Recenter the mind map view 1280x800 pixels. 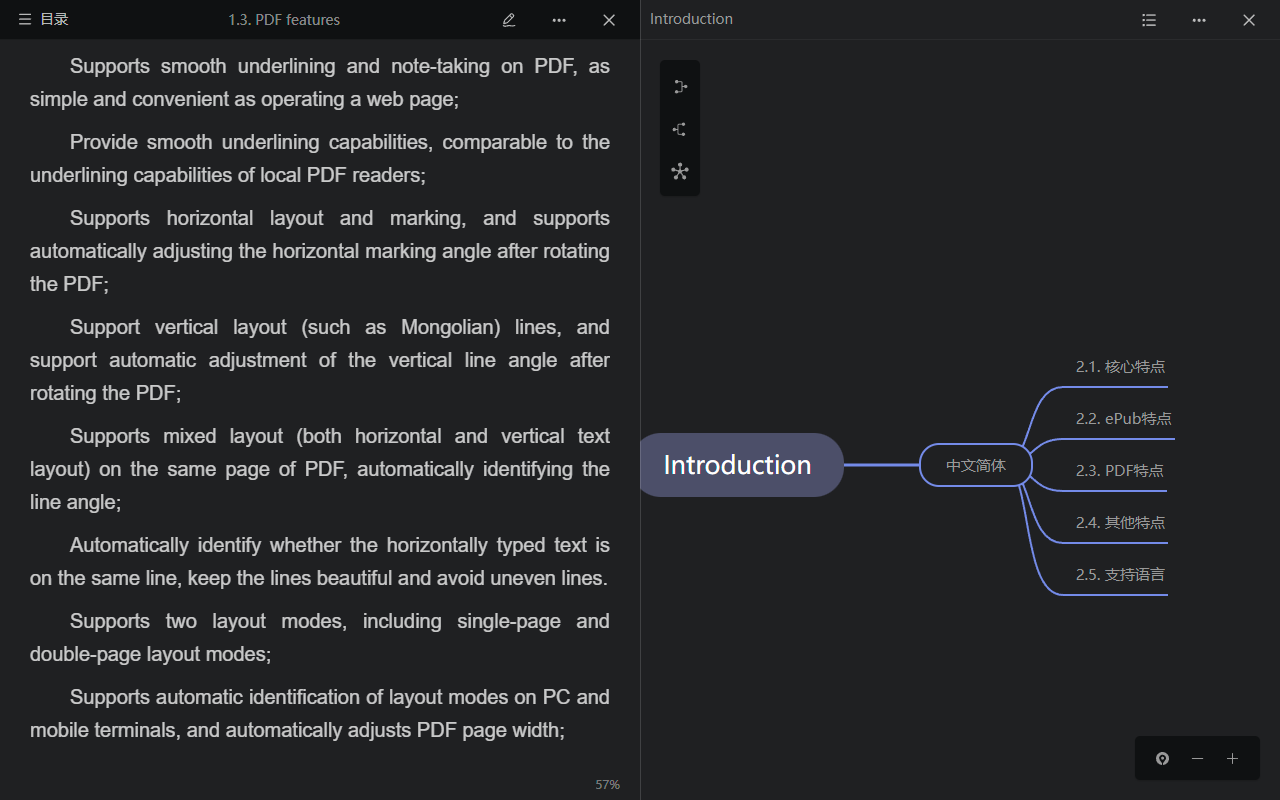1162,759
